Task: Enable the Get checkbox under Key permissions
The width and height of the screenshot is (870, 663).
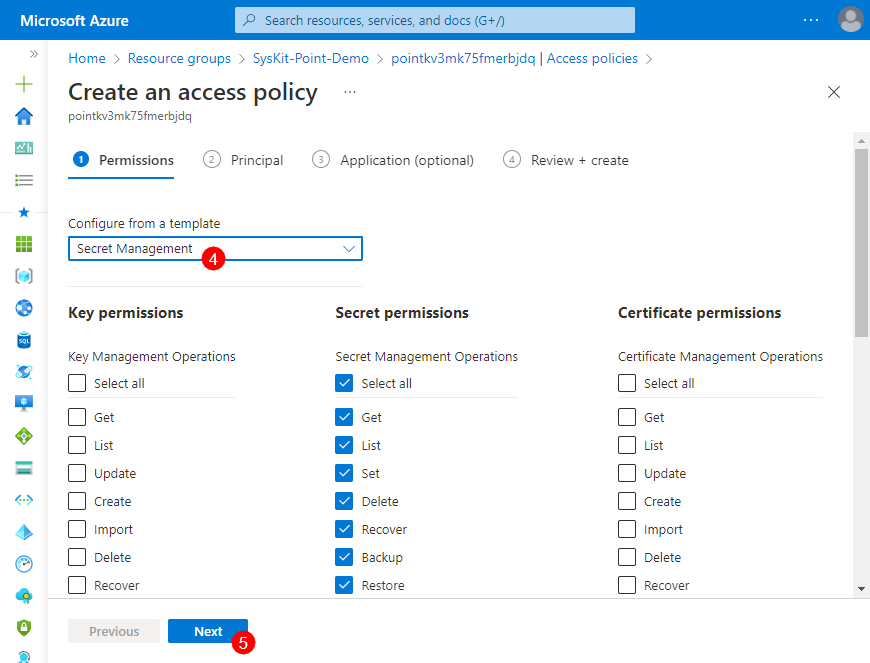Action: tap(77, 417)
